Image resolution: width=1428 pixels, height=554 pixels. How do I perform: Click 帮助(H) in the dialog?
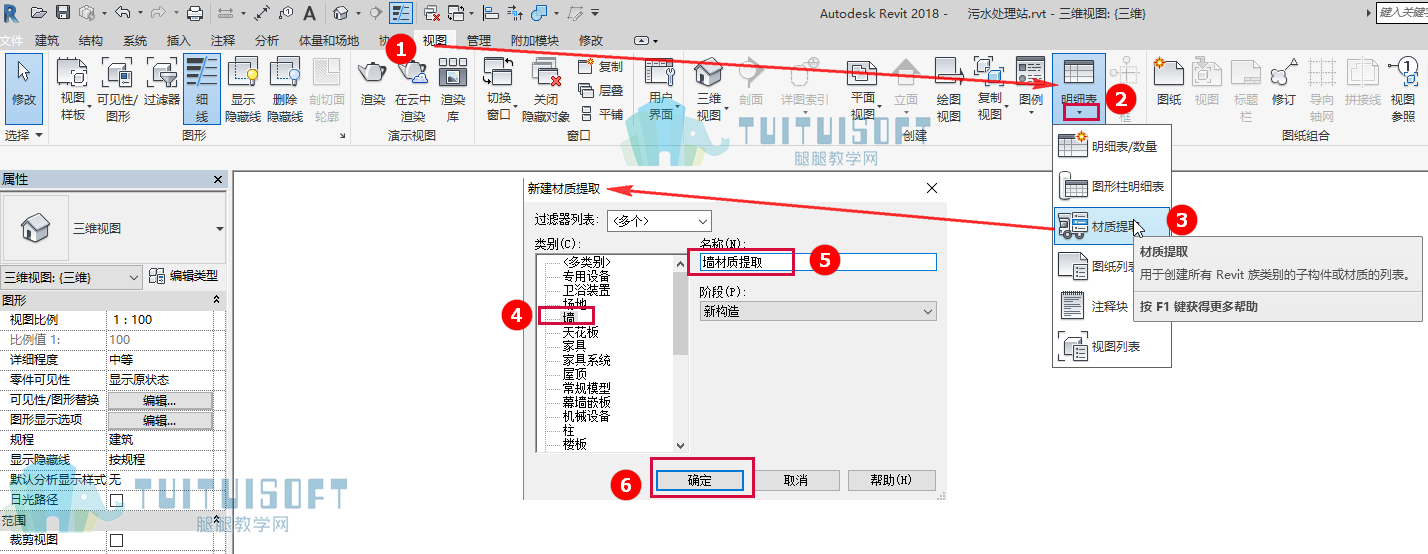[891, 480]
